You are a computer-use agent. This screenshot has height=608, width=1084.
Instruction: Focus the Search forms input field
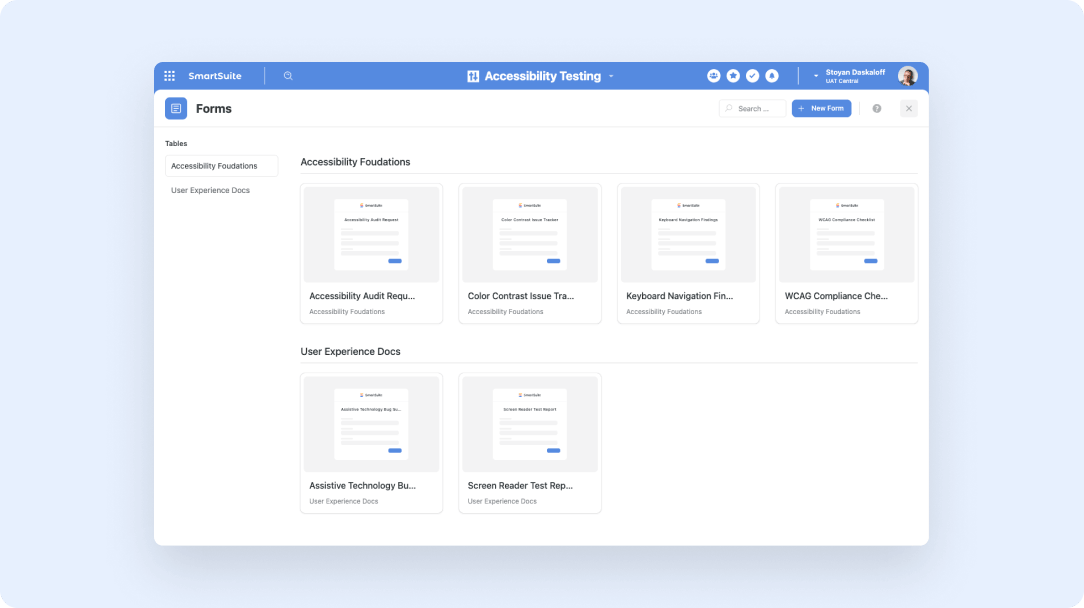pyautogui.click(x=752, y=109)
